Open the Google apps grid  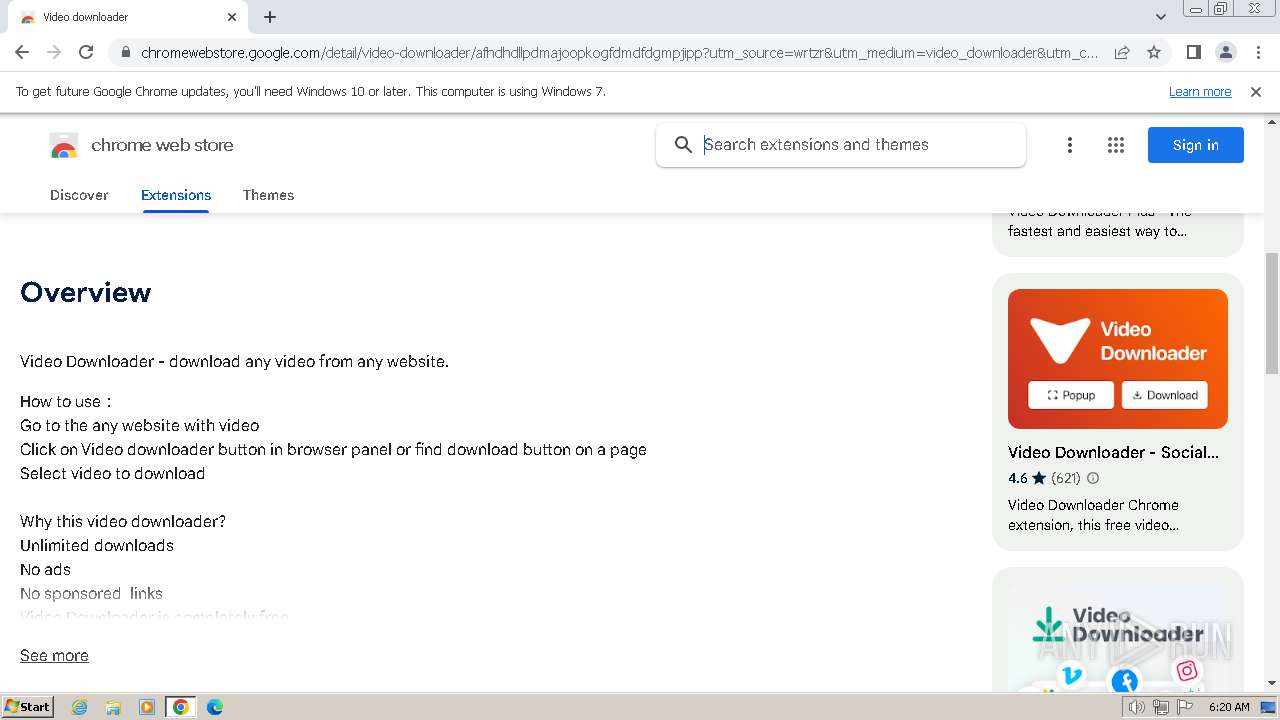(x=1116, y=145)
